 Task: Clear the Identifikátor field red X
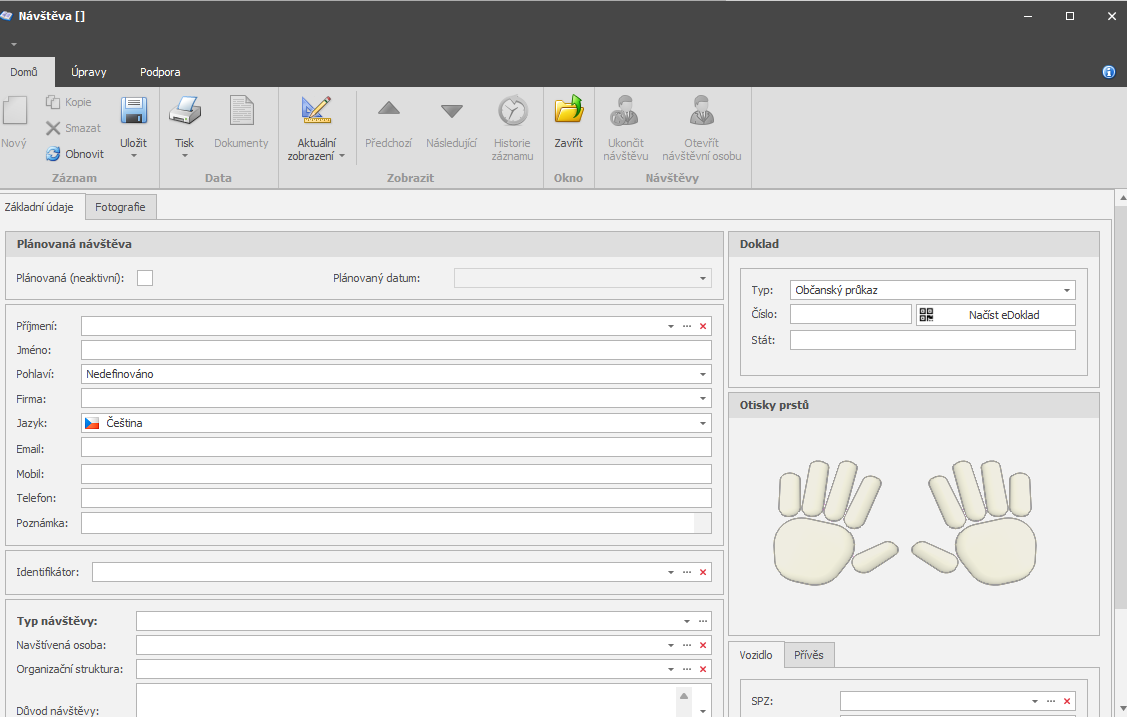[703, 572]
